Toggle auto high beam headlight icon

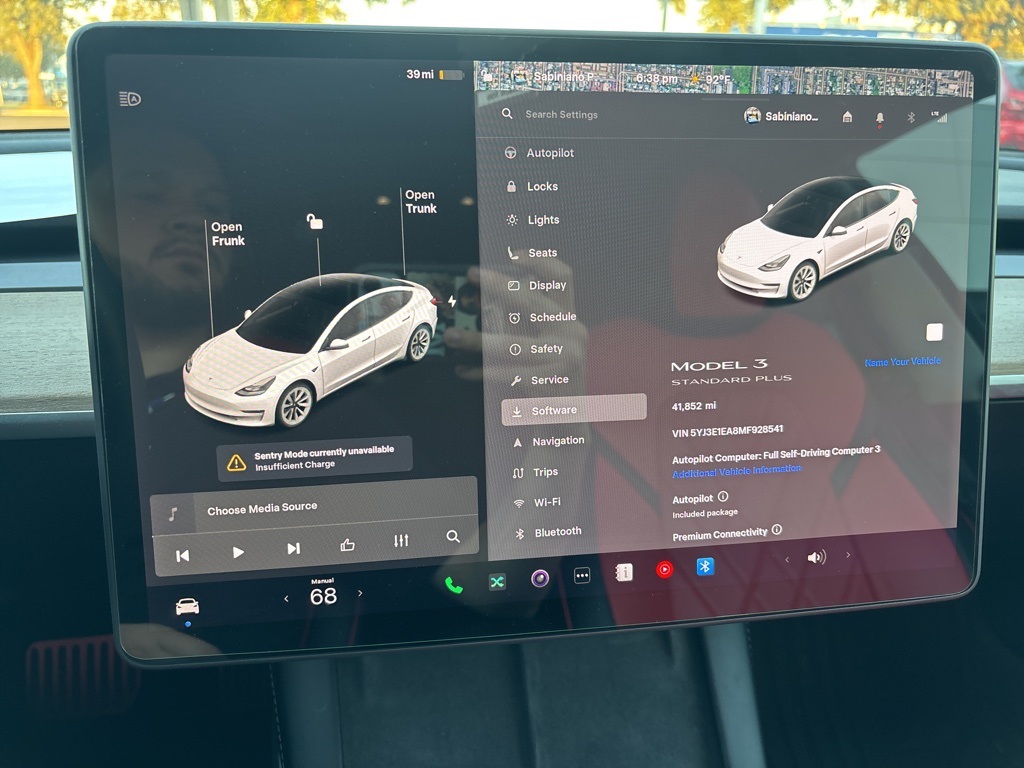pyautogui.click(x=130, y=99)
